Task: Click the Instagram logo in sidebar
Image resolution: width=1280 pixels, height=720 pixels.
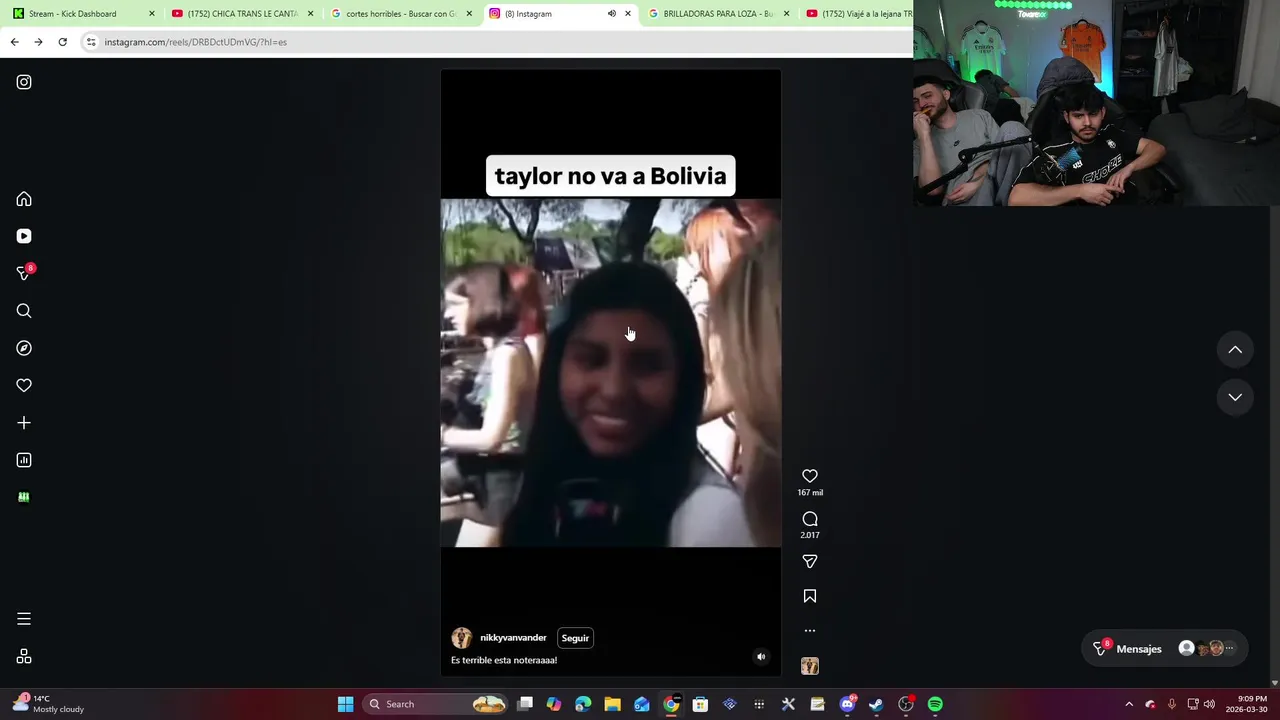Action: pos(24,82)
